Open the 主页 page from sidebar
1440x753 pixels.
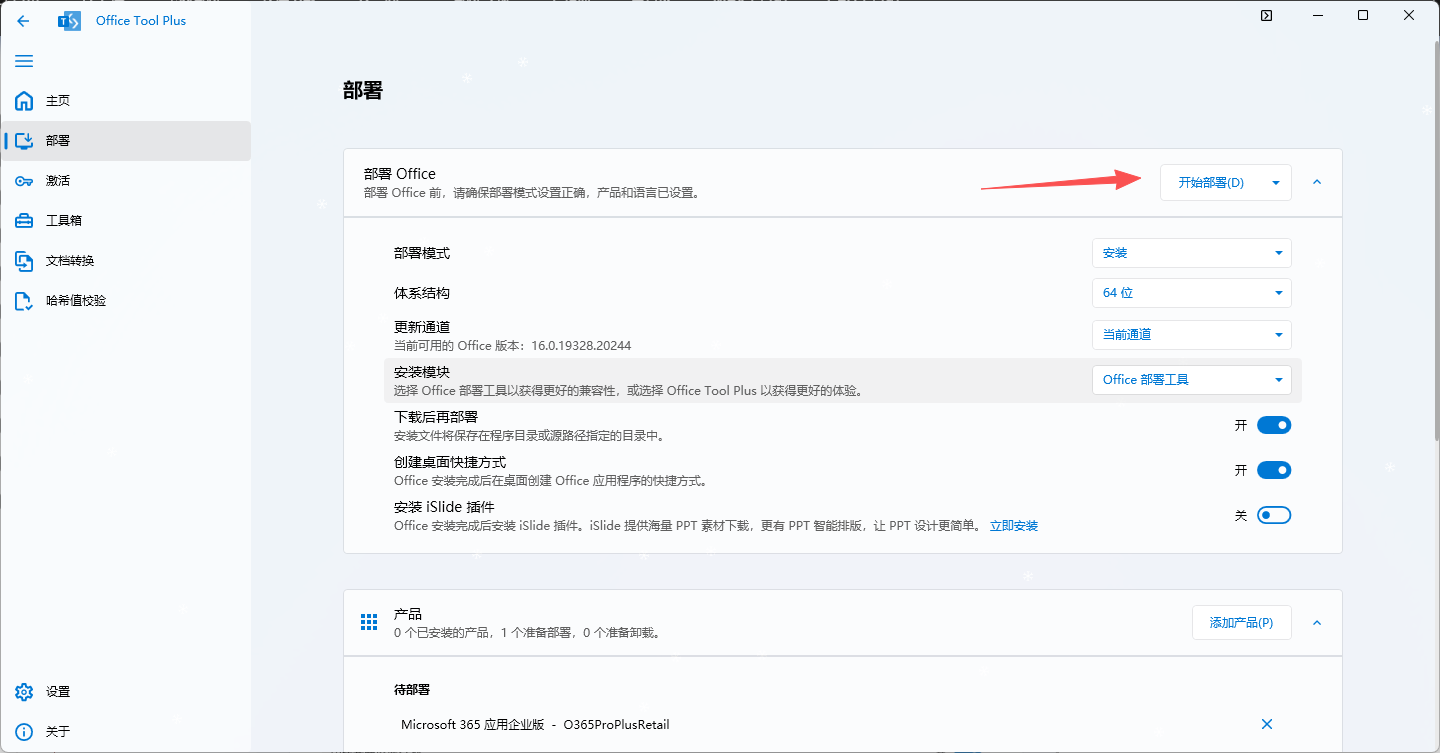click(58, 100)
